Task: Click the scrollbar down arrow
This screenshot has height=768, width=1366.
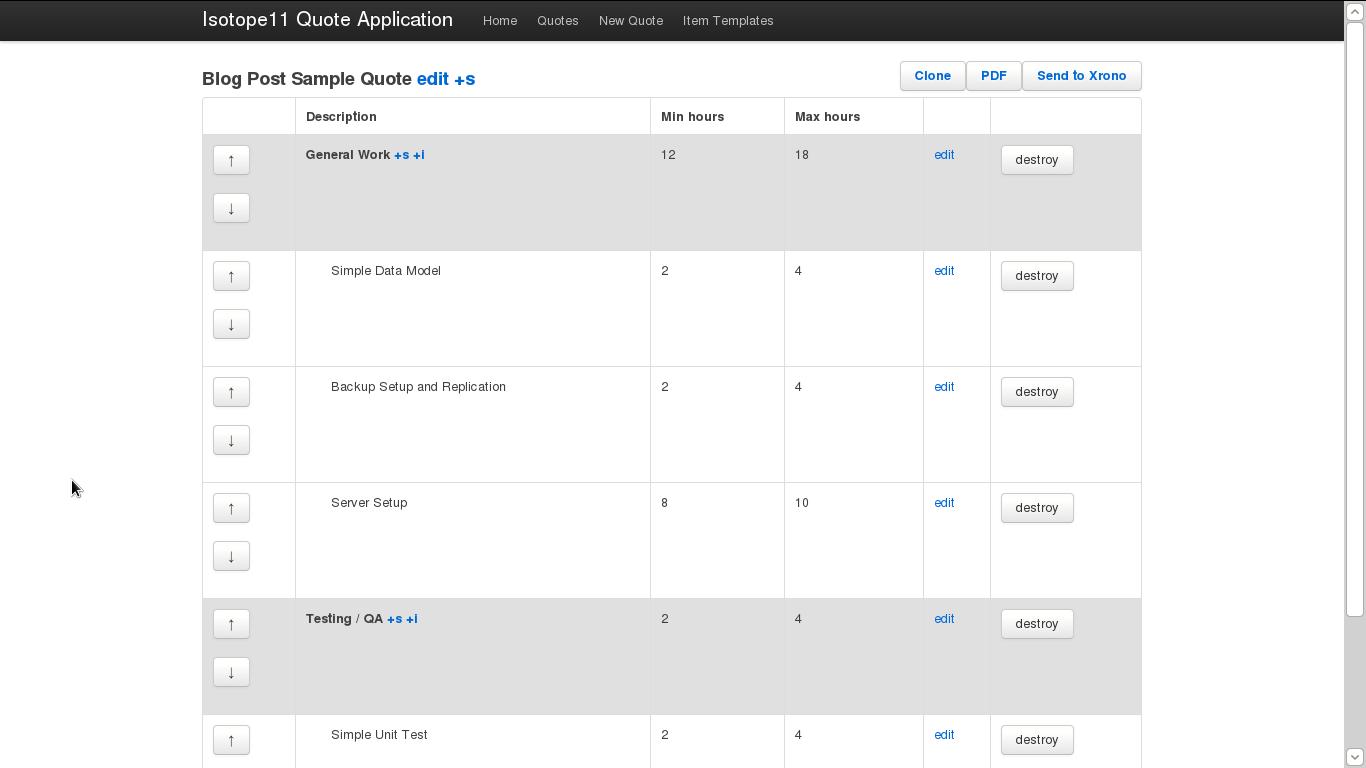Action: [1355, 757]
